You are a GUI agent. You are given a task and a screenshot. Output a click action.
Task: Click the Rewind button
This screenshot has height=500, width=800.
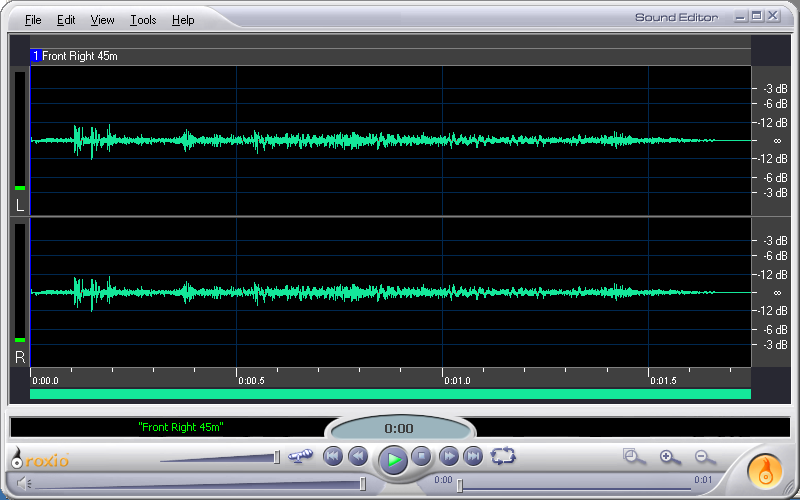(358, 457)
